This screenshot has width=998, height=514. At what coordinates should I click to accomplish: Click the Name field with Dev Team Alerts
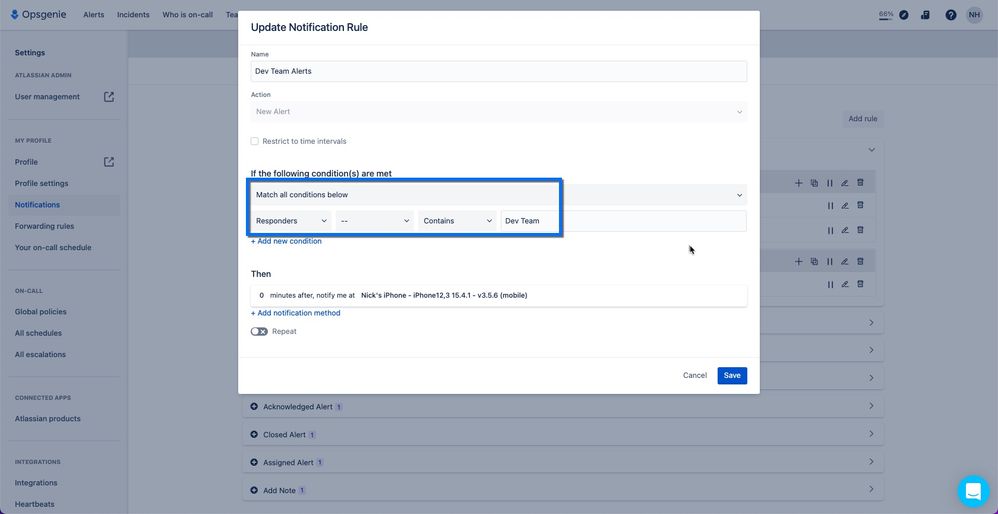[498, 71]
